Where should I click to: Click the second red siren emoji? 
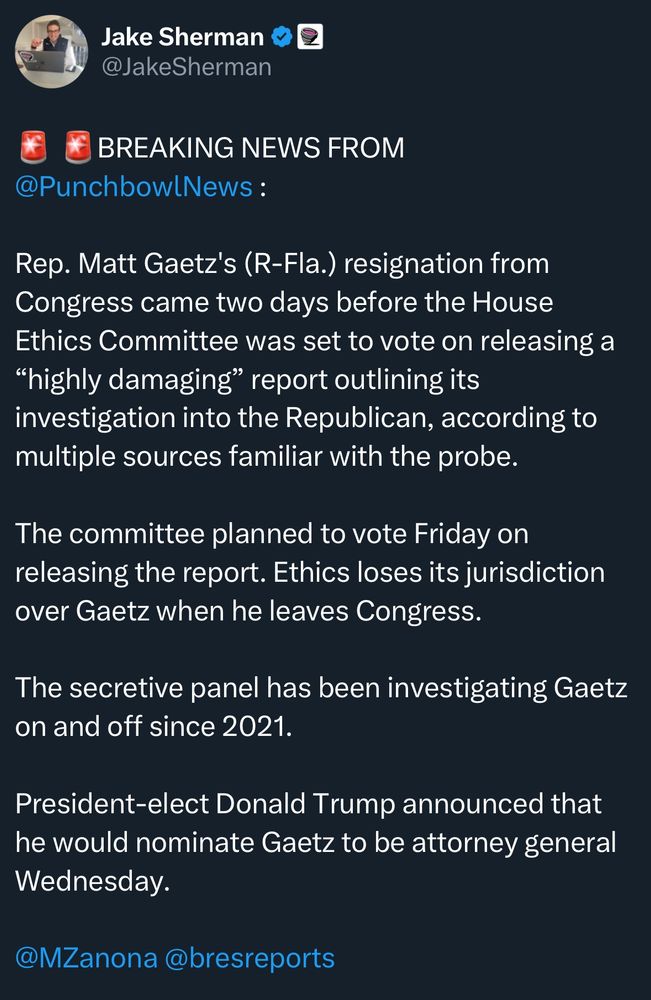coord(78,148)
